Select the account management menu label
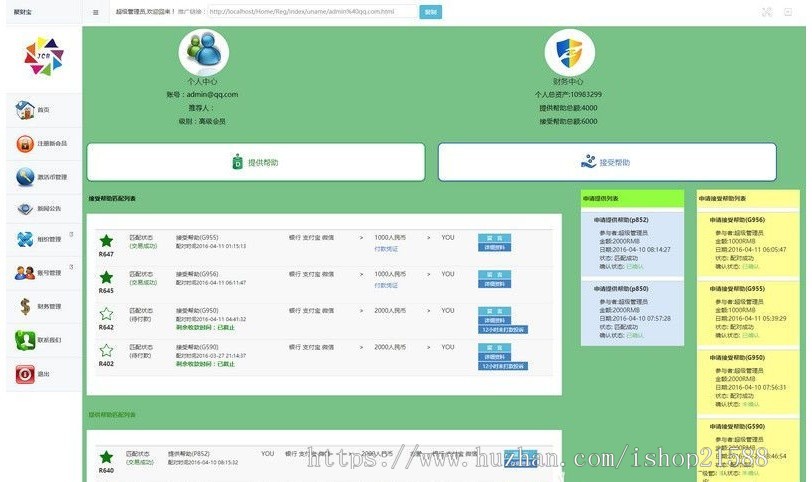 click(x=49, y=273)
